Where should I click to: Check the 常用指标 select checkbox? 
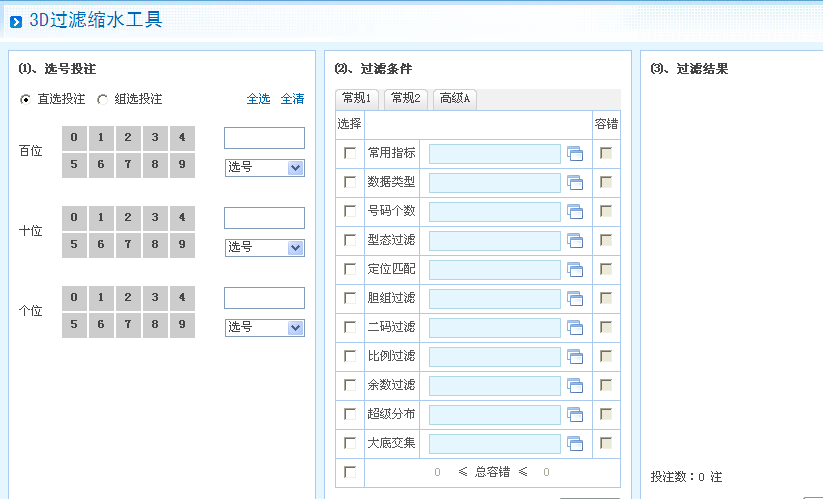tap(350, 153)
